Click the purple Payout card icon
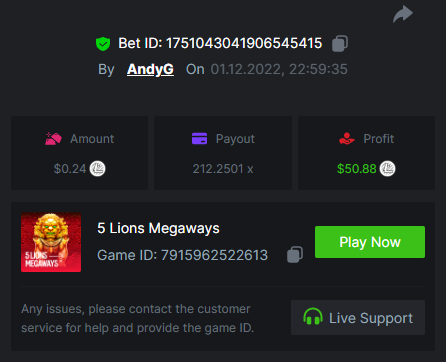This screenshot has width=446, height=362. point(199,139)
